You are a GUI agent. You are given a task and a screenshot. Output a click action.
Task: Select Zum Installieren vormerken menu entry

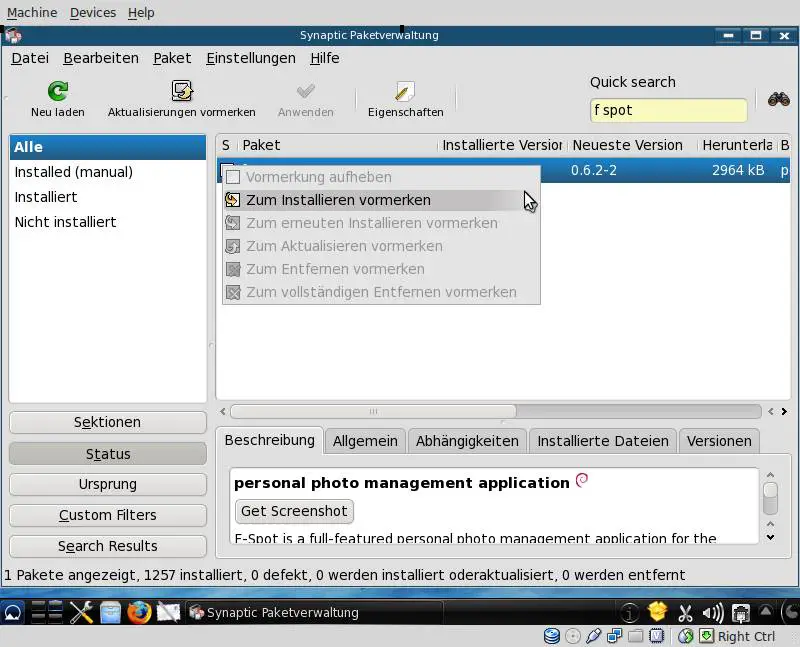pyautogui.click(x=381, y=200)
